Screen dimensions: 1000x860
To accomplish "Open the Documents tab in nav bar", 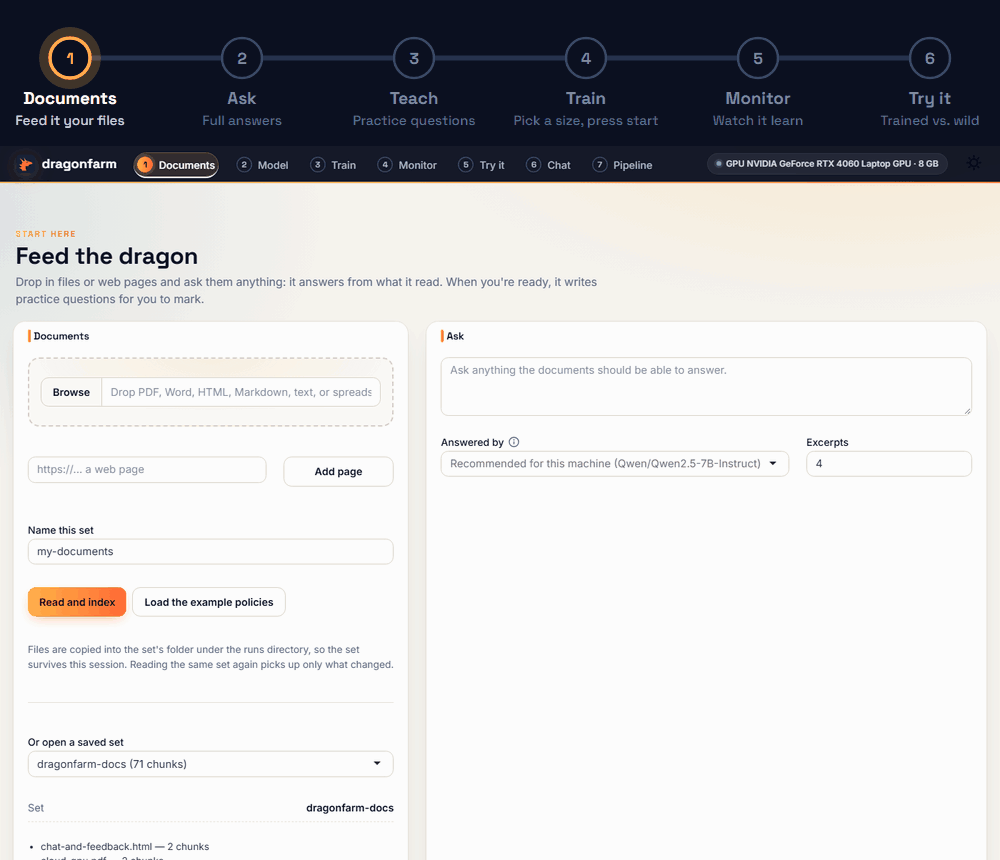I will (176, 165).
